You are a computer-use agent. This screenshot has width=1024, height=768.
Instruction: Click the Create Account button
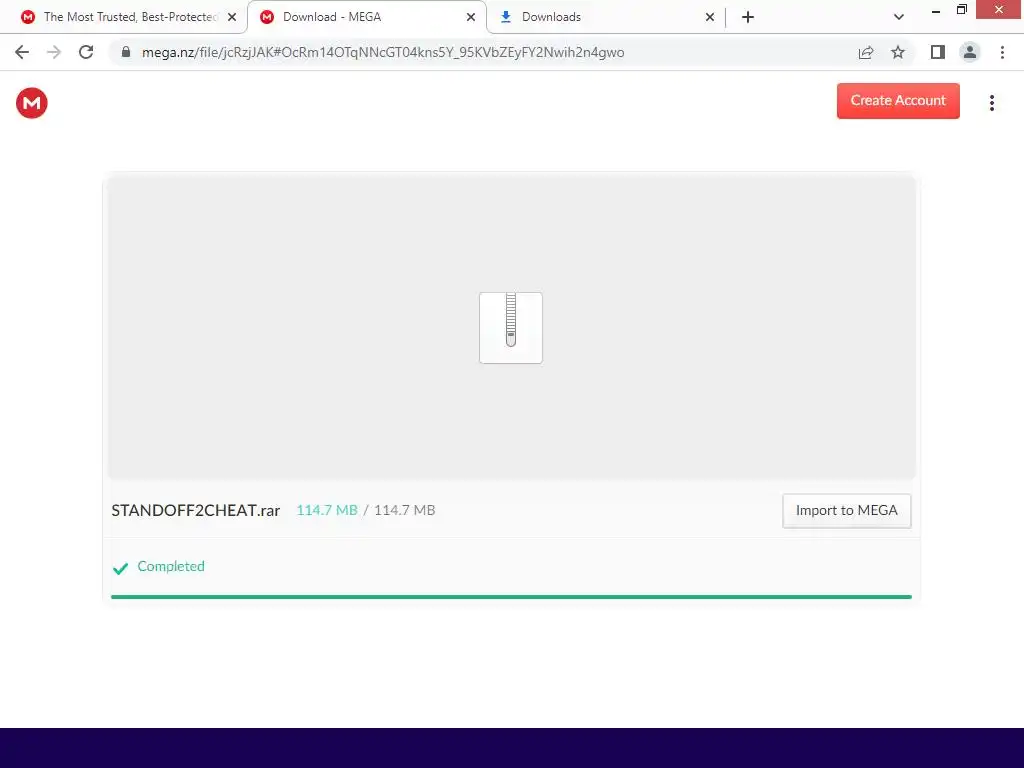click(x=898, y=101)
